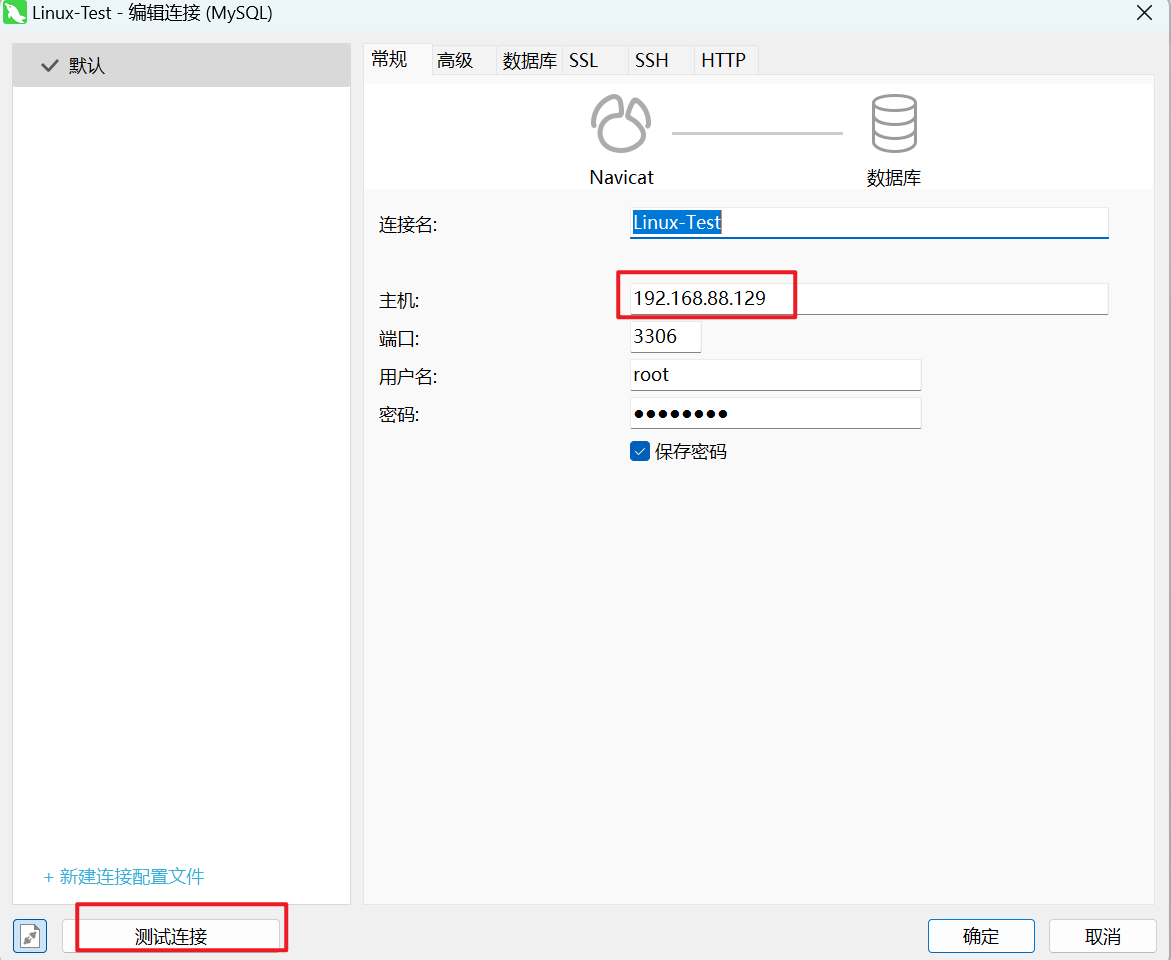This screenshot has height=960, width=1171.
Task: Click the database cylinder icon
Action: click(893, 124)
